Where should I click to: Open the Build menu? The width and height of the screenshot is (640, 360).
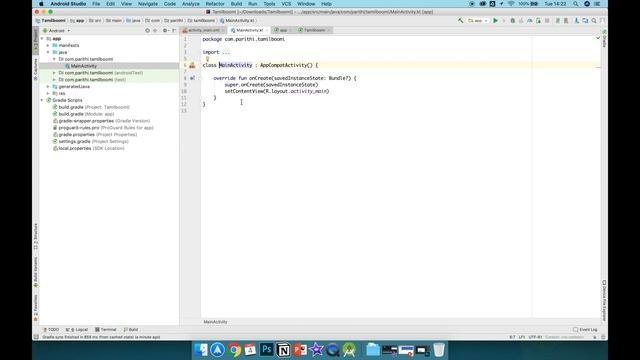click(236, 4)
